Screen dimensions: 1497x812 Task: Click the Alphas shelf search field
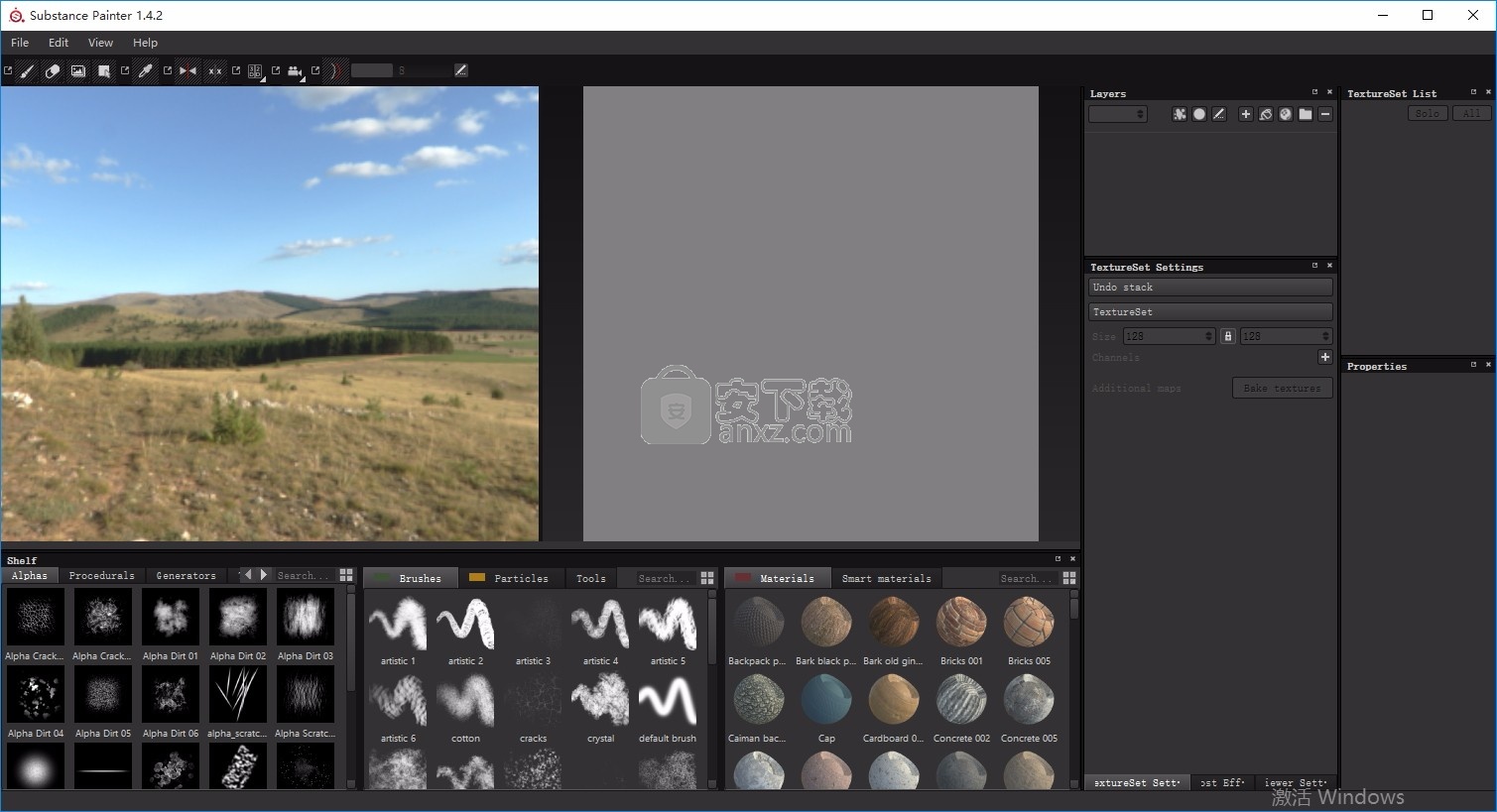304,575
